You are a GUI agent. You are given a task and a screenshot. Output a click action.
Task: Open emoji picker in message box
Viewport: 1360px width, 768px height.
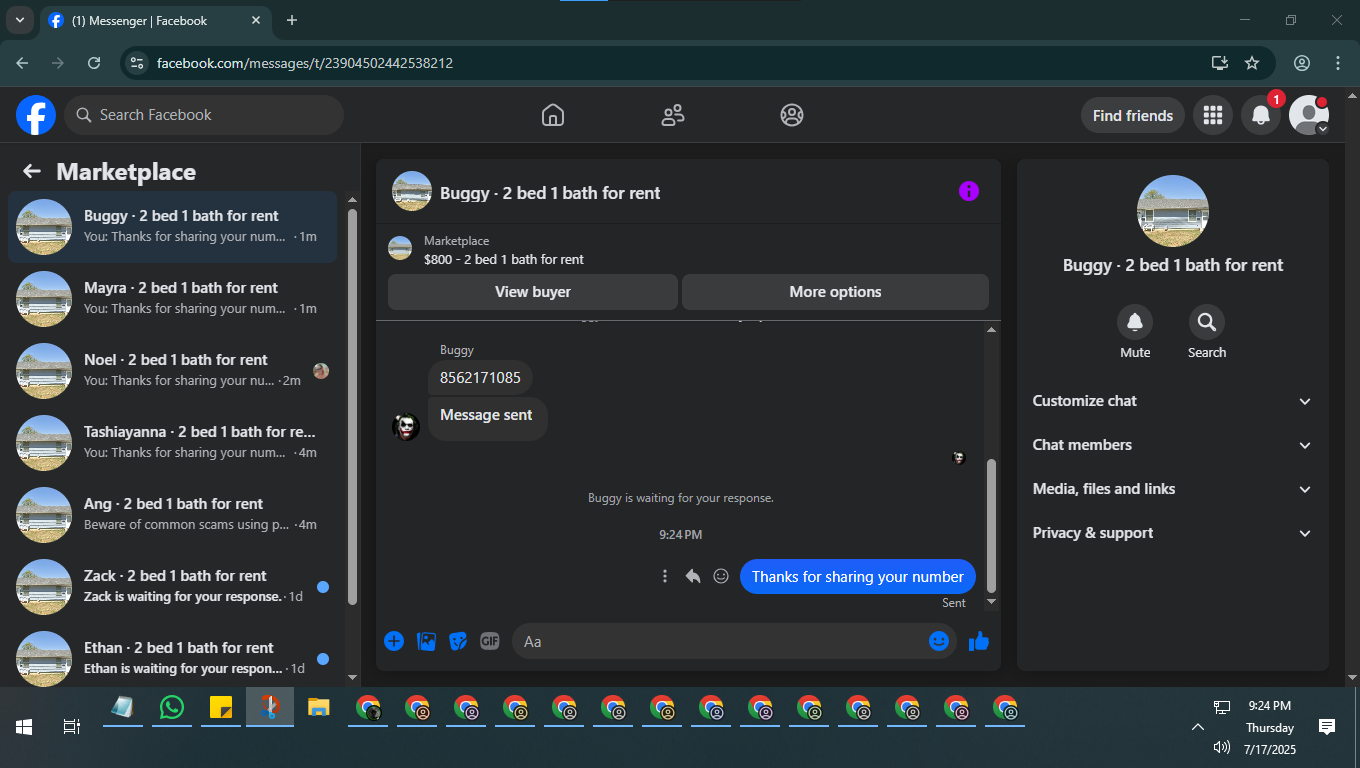[x=939, y=641]
